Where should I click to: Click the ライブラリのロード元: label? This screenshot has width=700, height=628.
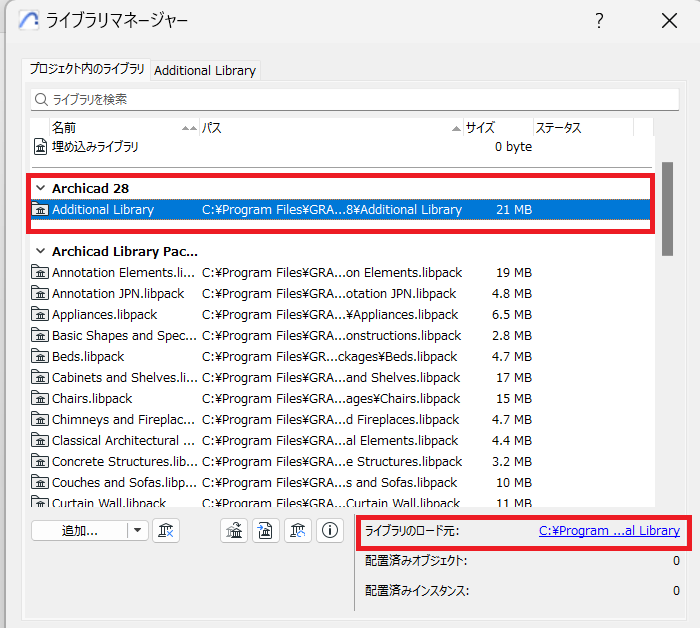tap(412, 530)
